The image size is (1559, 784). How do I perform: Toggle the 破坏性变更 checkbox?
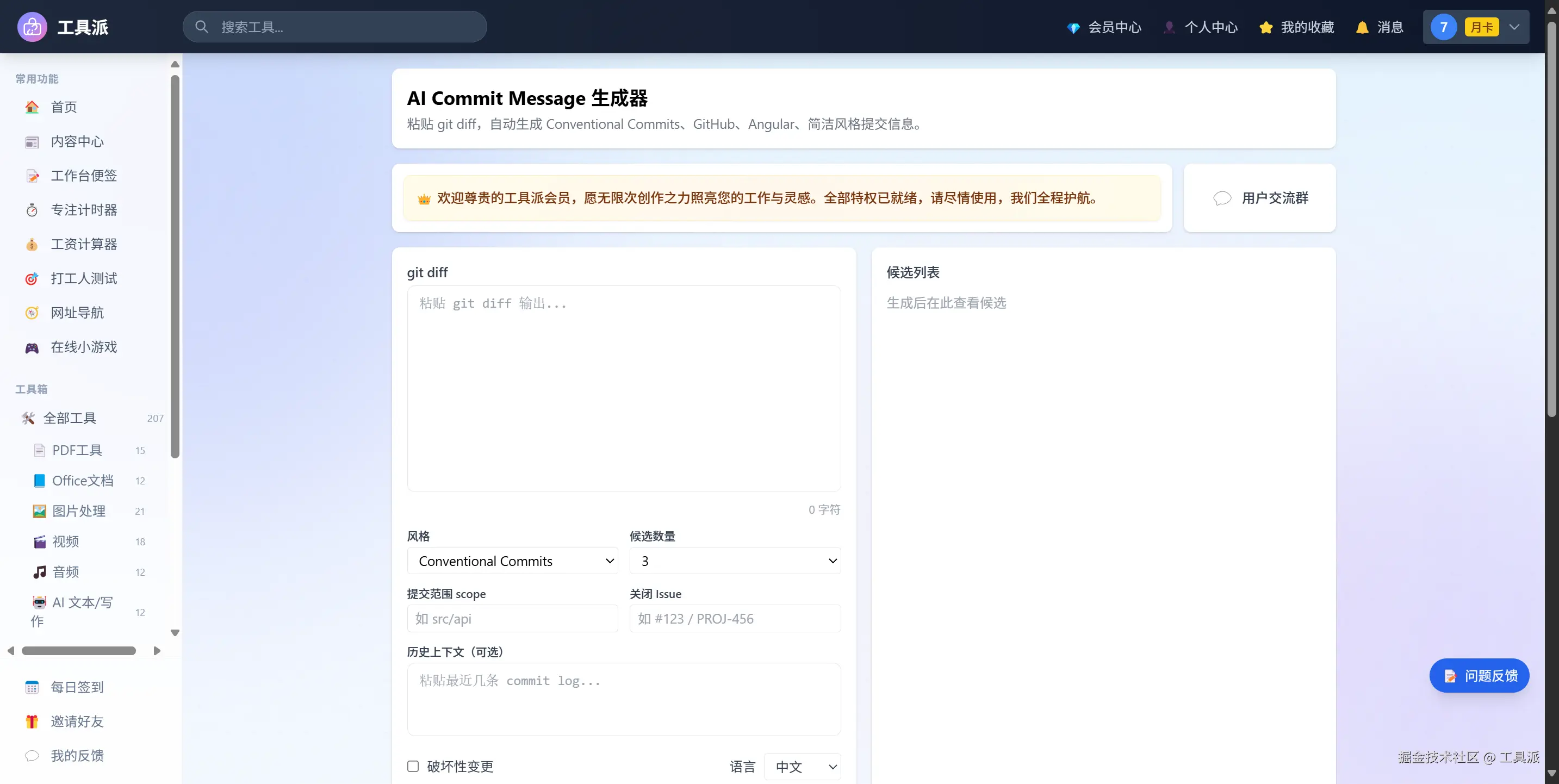click(x=413, y=767)
